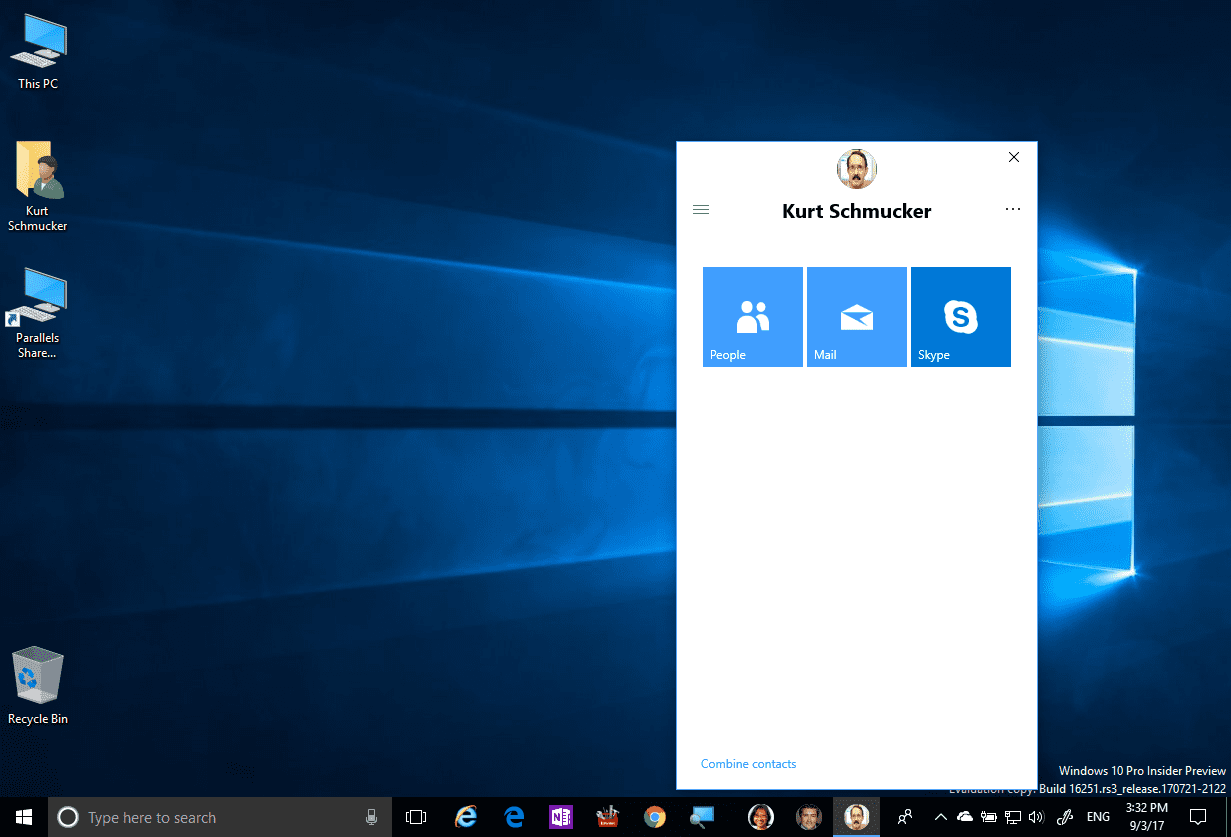Open the OneDrive cloud tray icon
The image size is (1231, 837).
(x=965, y=817)
